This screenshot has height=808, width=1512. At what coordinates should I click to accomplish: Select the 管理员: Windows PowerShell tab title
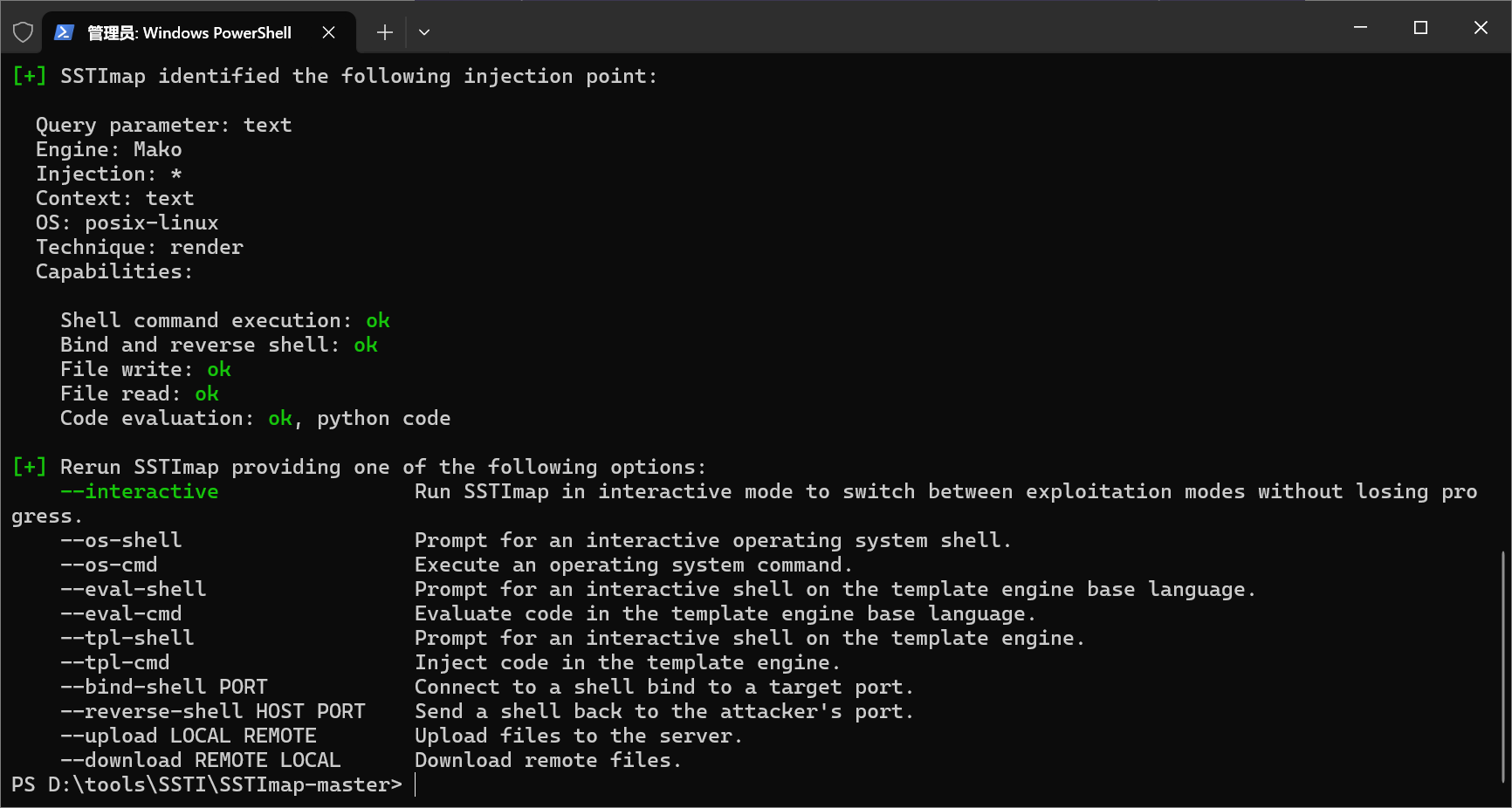pos(189,33)
